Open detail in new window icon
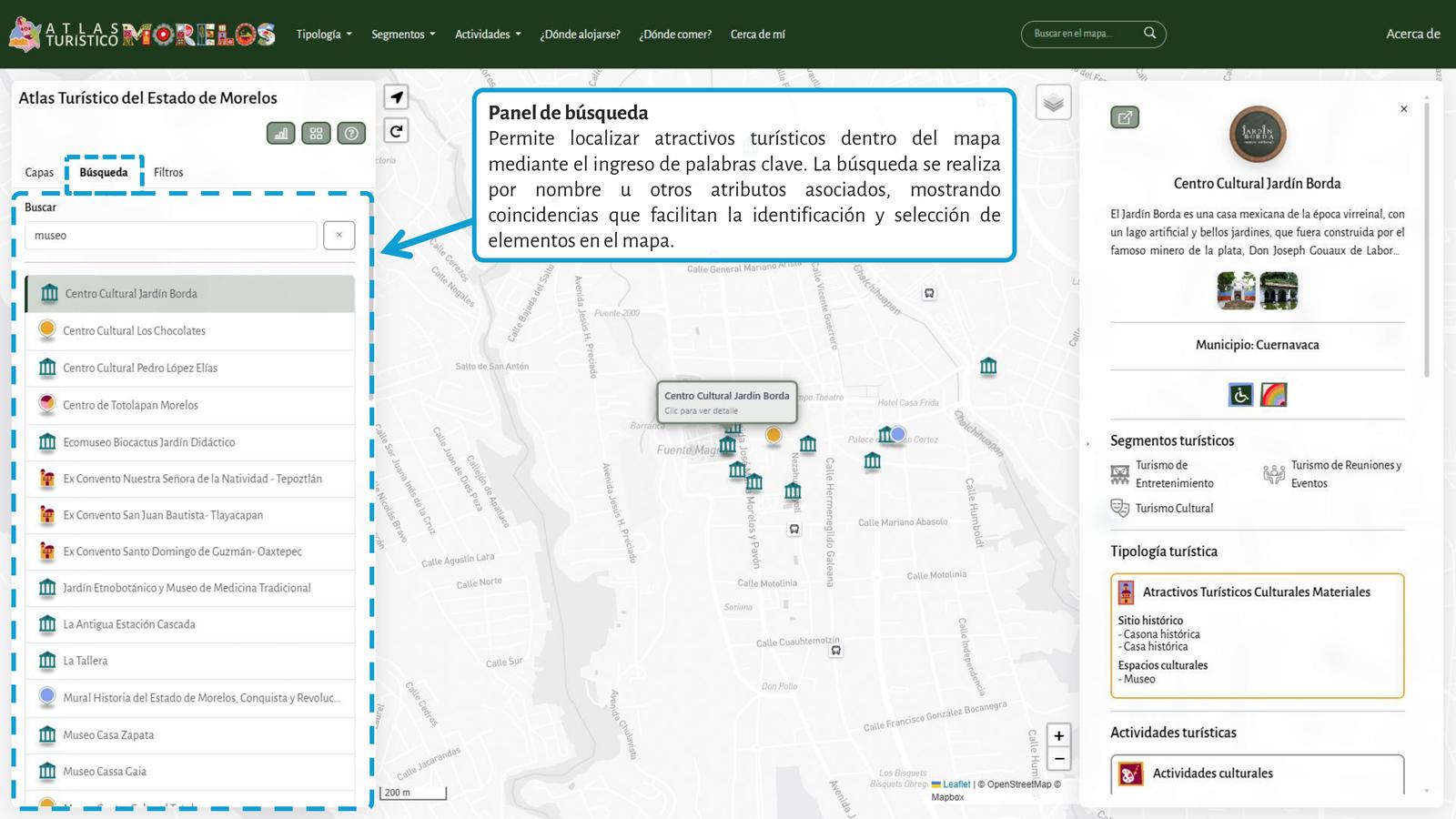Screen dimensions: 1456x819 point(1125,117)
